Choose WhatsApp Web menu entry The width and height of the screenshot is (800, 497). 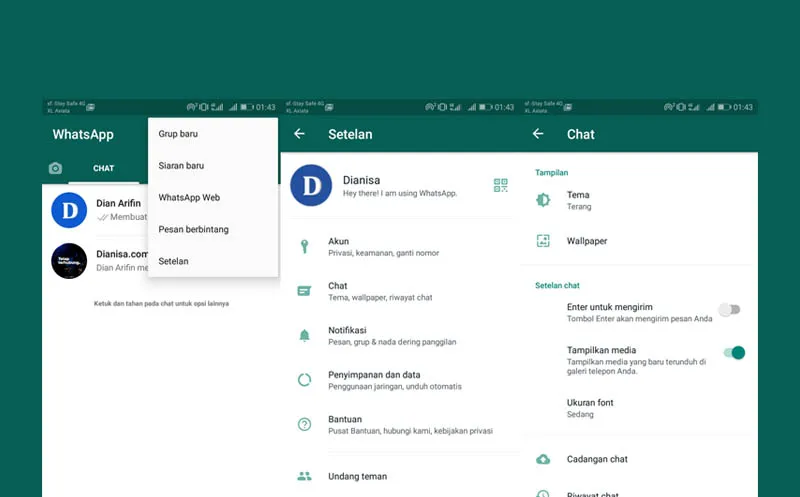tap(189, 197)
